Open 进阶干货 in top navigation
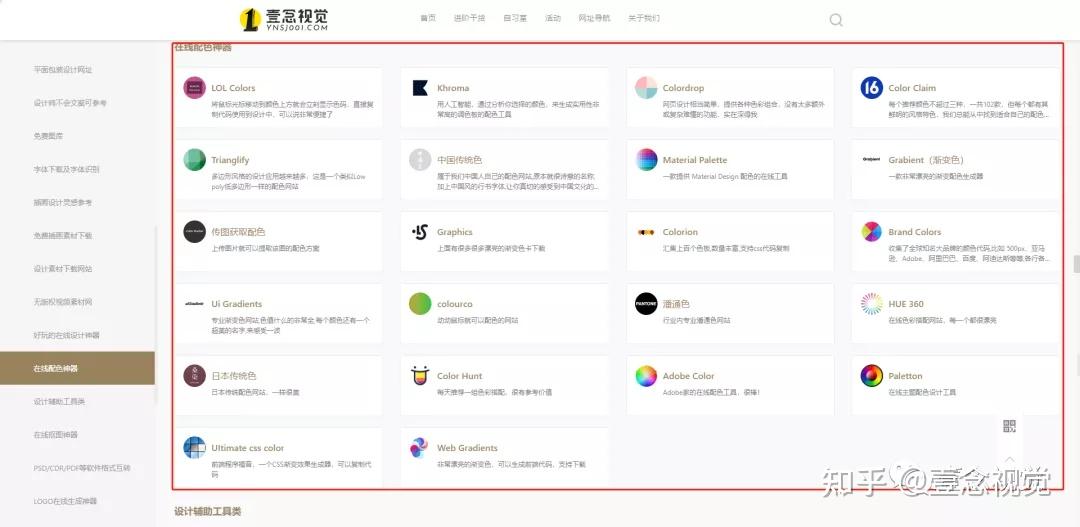The width and height of the screenshot is (1080, 527). coord(470,19)
